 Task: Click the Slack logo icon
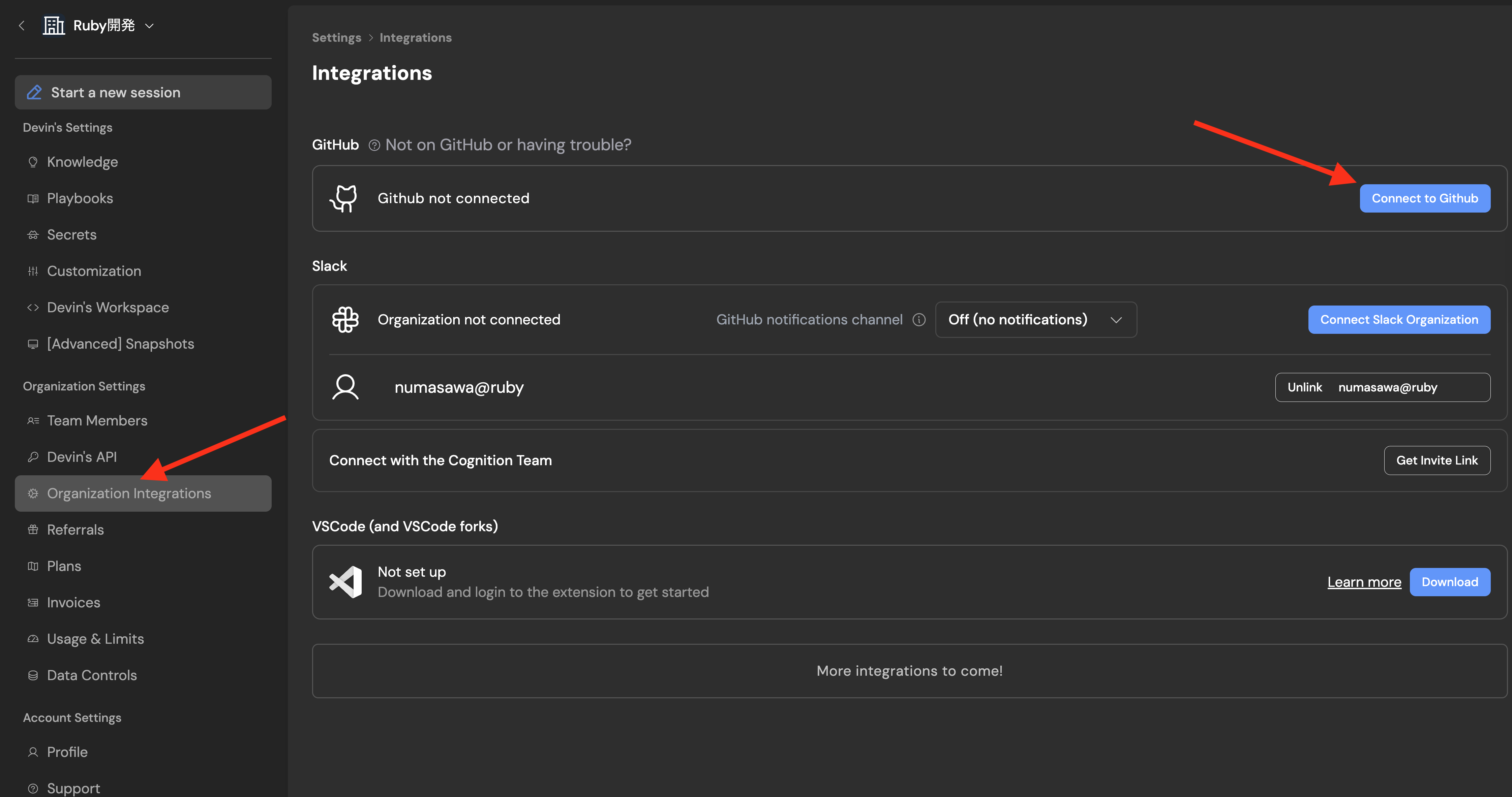(x=345, y=320)
